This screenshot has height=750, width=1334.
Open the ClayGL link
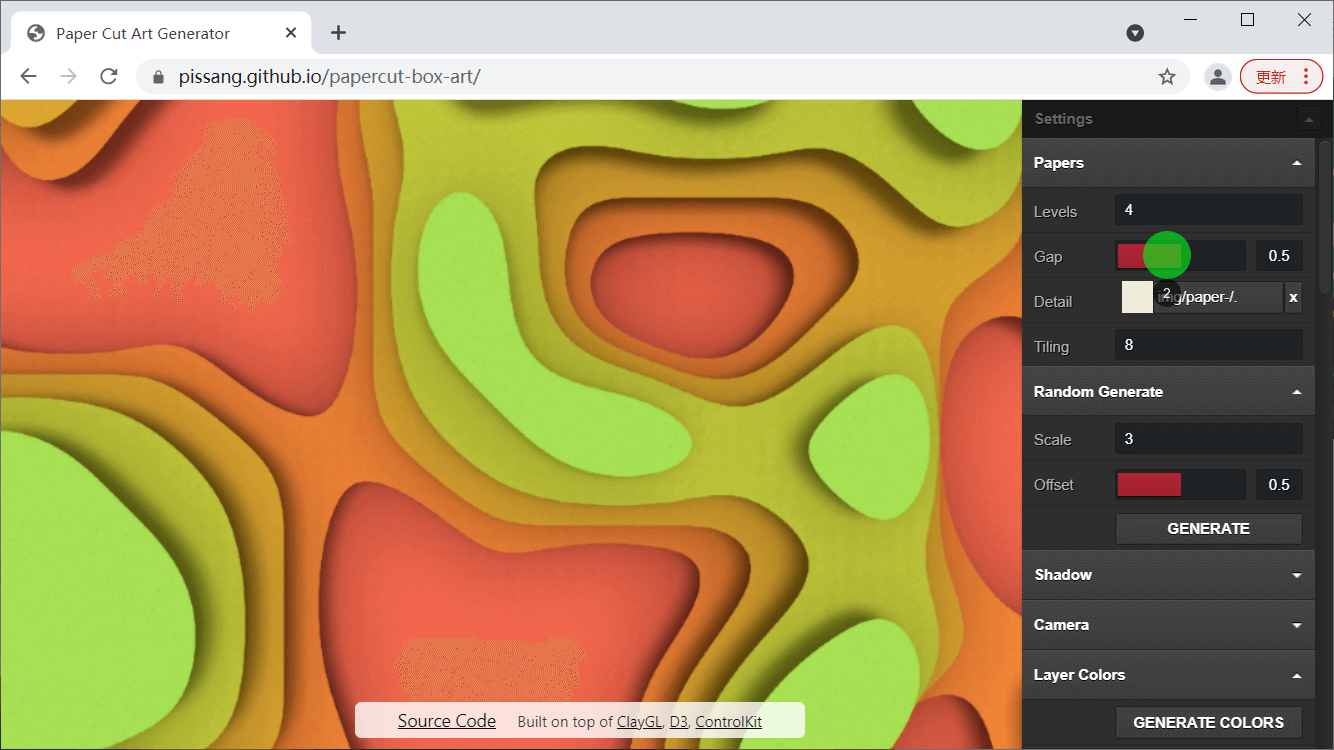pyautogui.click(x=639, y=722)
